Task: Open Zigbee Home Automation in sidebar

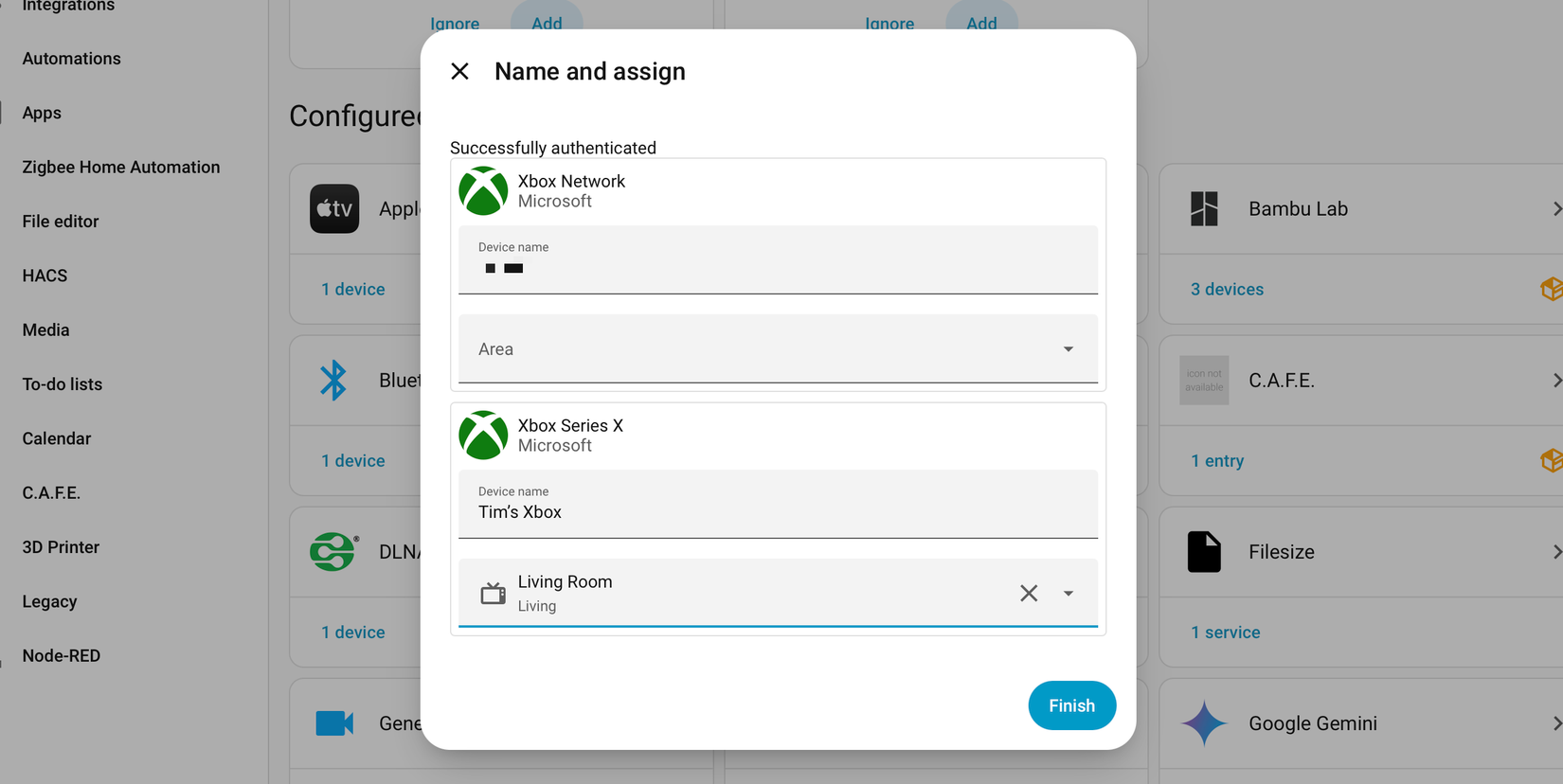Action: 121,167
